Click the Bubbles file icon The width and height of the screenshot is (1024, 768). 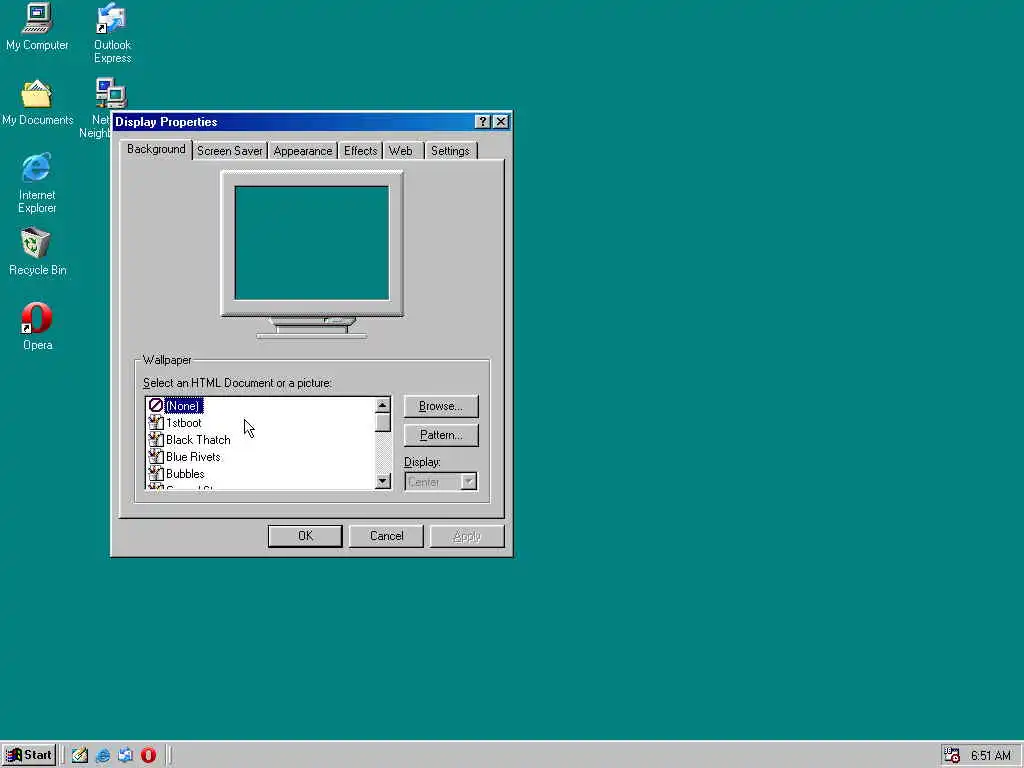155,473
